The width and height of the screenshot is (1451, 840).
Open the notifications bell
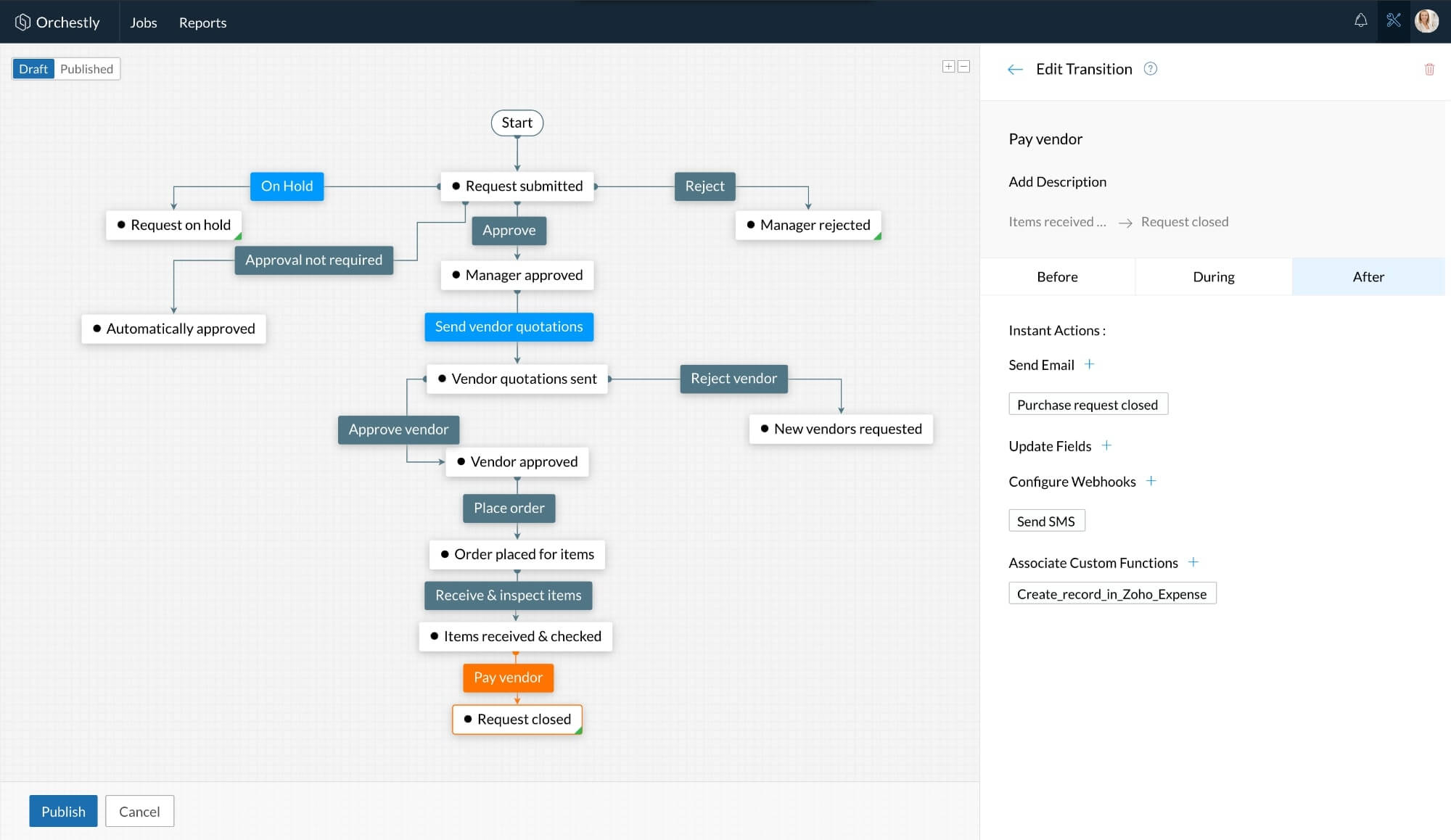[x=1360, y=21]
